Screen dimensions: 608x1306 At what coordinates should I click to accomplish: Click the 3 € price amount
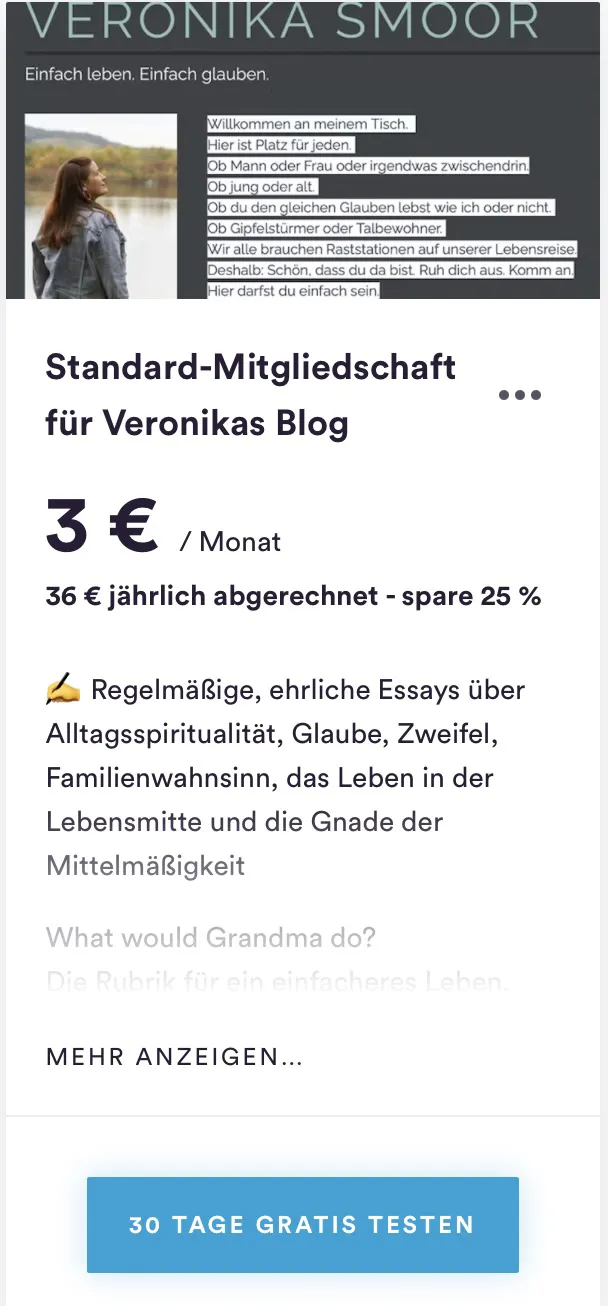(102, 528)
